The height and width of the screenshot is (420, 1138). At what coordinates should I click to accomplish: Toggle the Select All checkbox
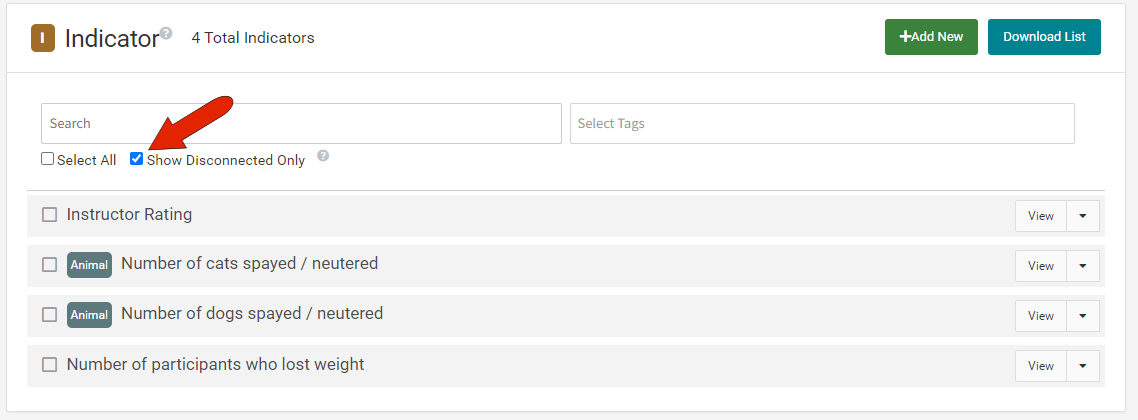coord(47,159)
